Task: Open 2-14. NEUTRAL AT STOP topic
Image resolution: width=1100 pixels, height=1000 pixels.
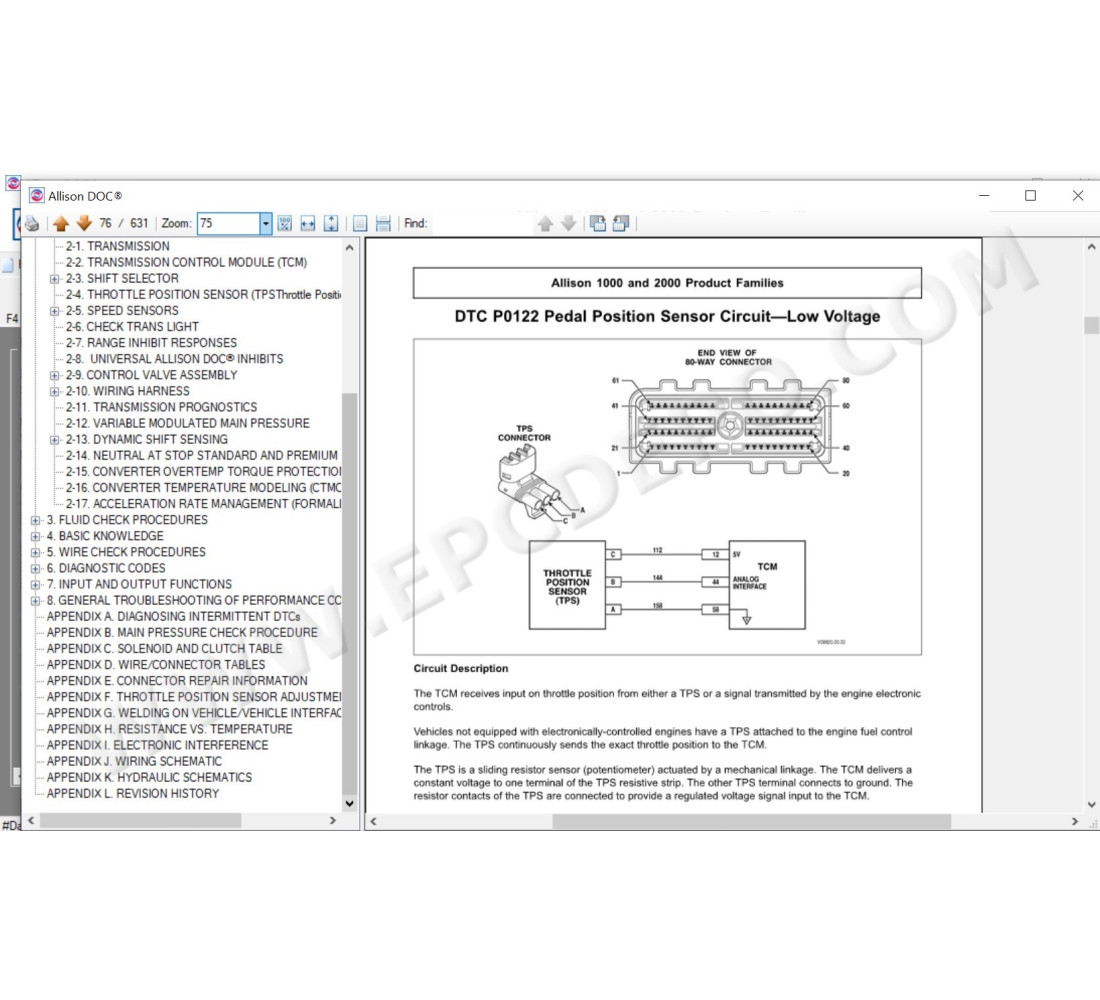Action: [x=202, y=456]
